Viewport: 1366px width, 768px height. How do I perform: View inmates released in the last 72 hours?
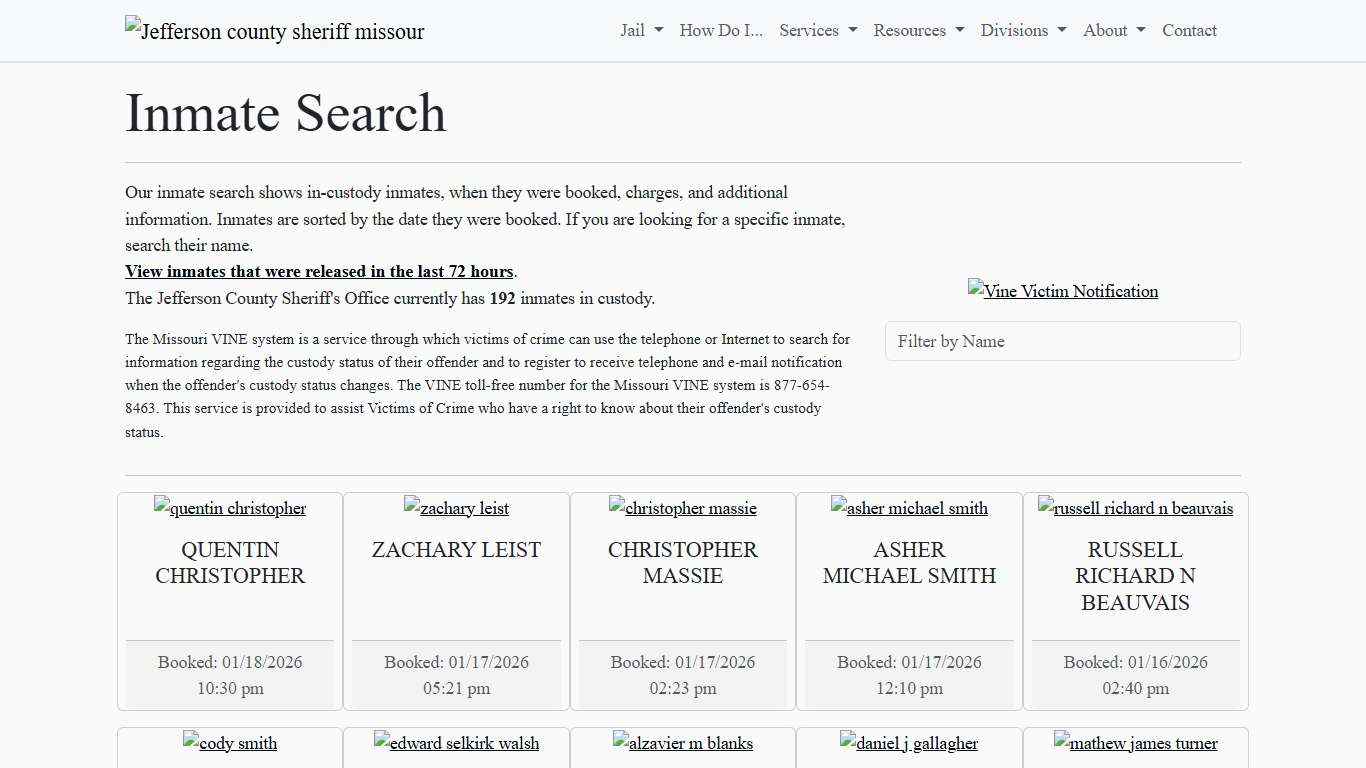click(319, 271)
